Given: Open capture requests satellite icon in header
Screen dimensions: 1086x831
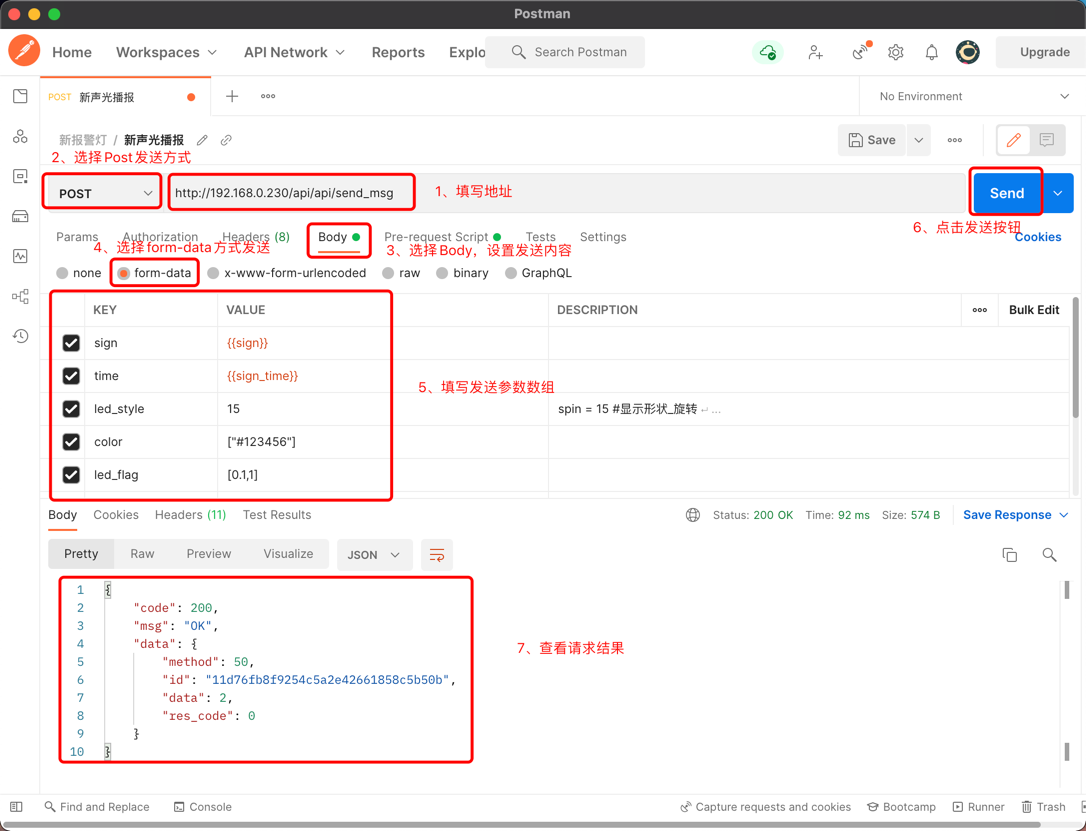Looking at the screenshot, I should pyautogui.click(x=861, y=51).
